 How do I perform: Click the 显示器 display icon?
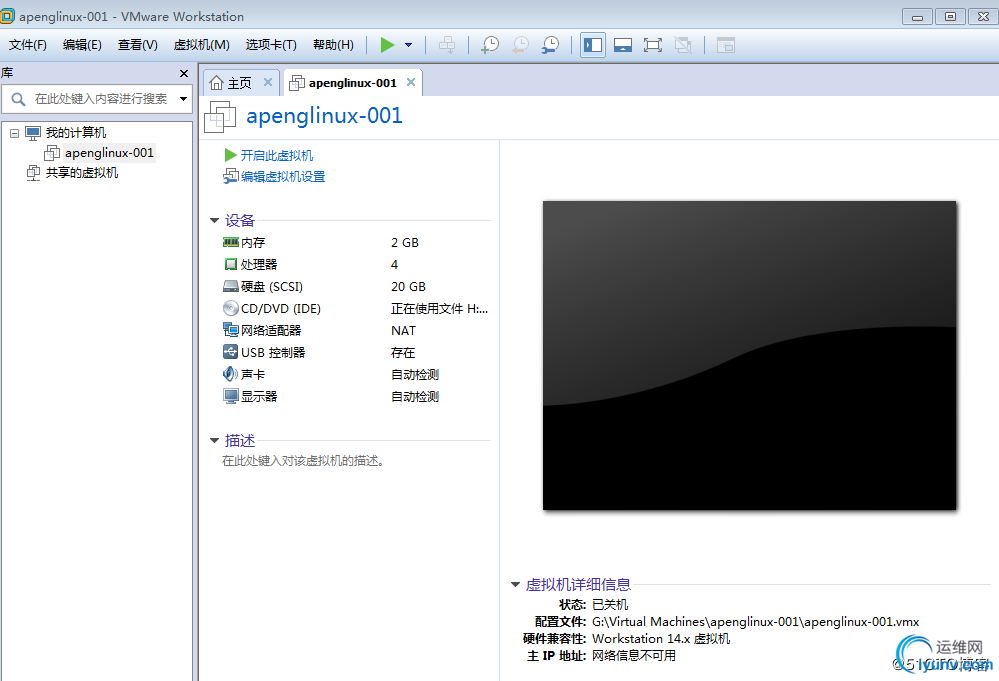pyautogui.click(x=231, y=396)
